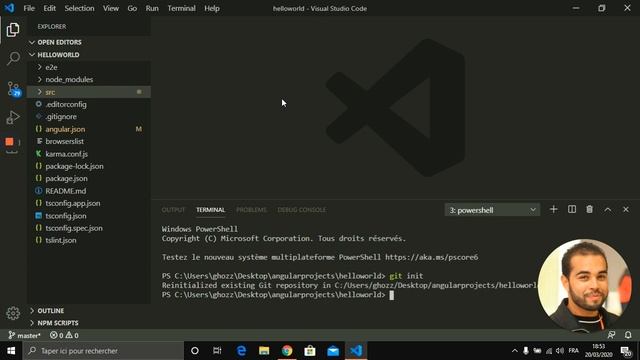Click the VS Code logo in title bar

coord(9,8)
